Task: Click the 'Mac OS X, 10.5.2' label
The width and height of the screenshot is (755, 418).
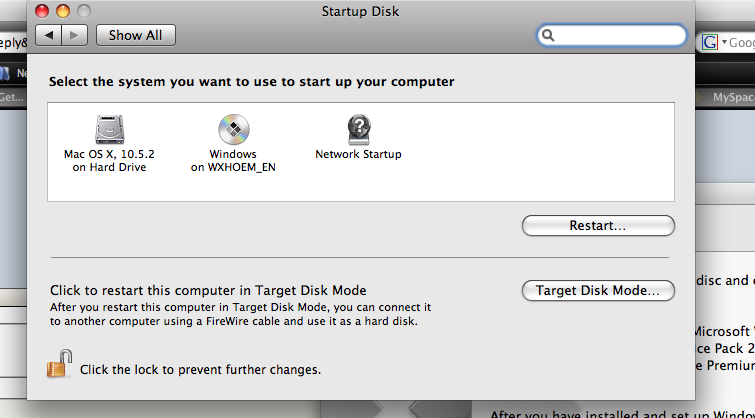Action: click(x=109, y=154)
